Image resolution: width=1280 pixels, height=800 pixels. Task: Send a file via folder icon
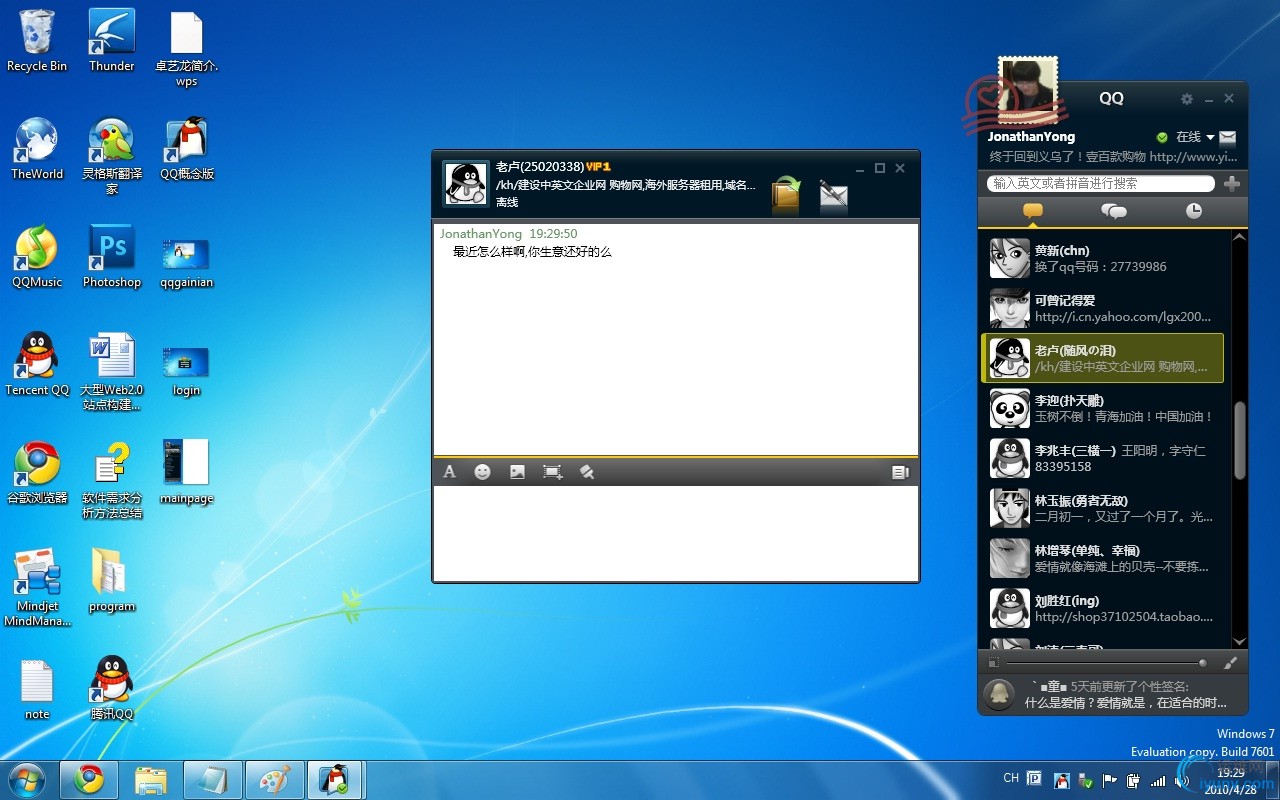tap(787, 193)
